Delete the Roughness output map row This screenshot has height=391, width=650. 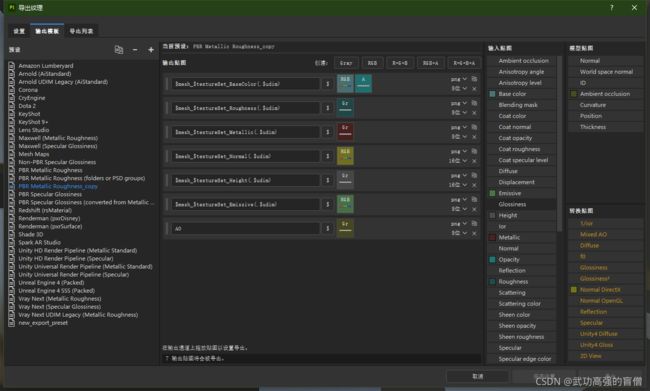tap(474, 112)
